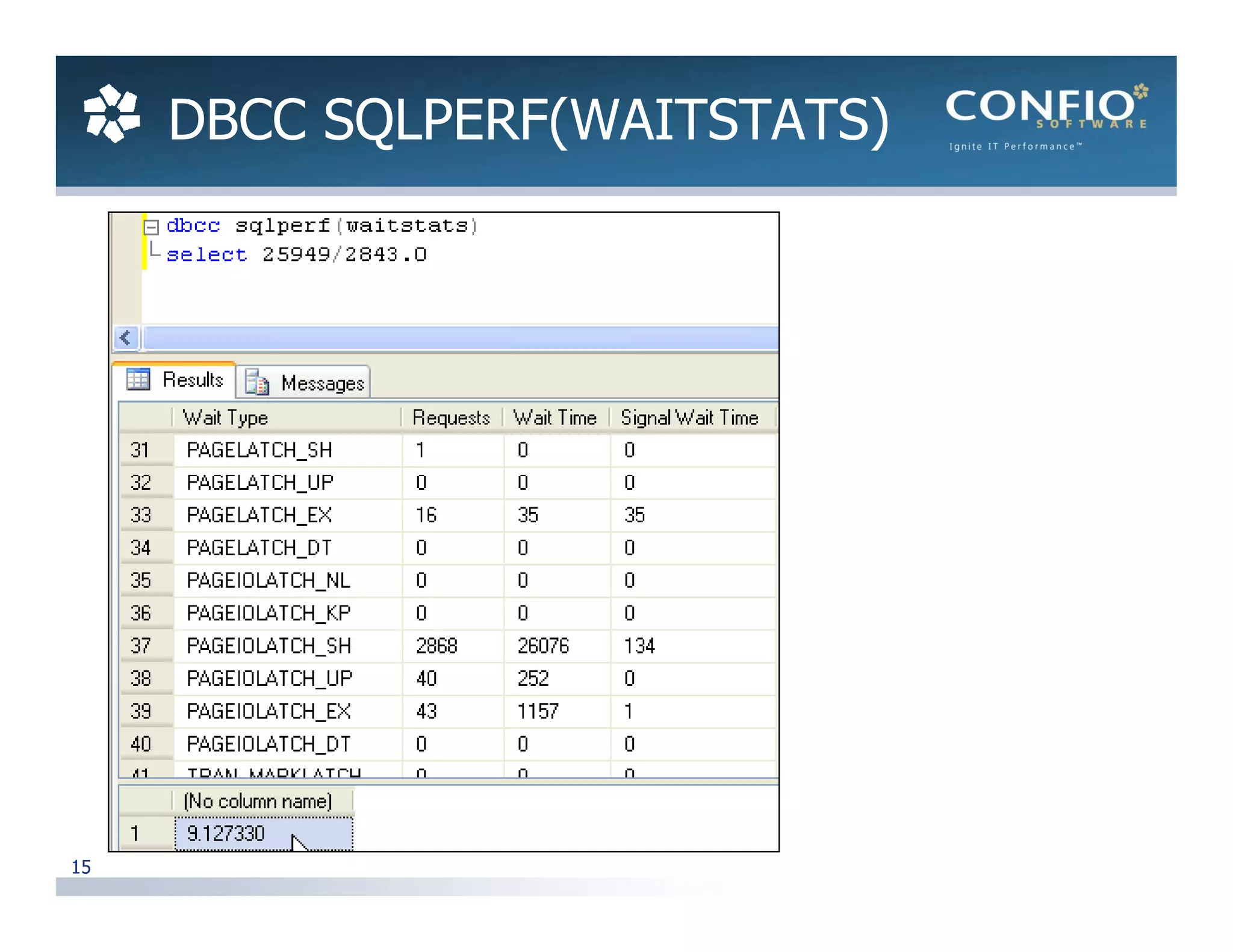Select row header 40
Image resolution: width=1233 pixels, height=952 pixels.
(146, 744)
